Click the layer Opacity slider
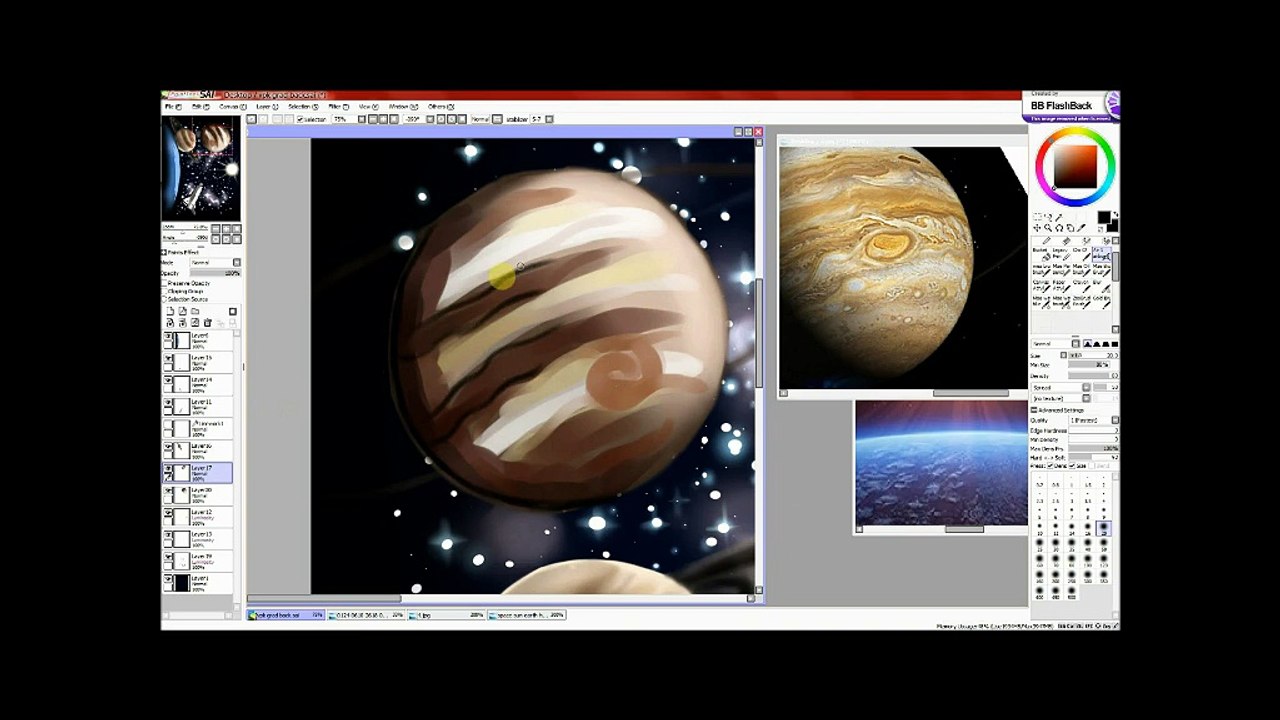1280x720 pixels. point(213,273)
